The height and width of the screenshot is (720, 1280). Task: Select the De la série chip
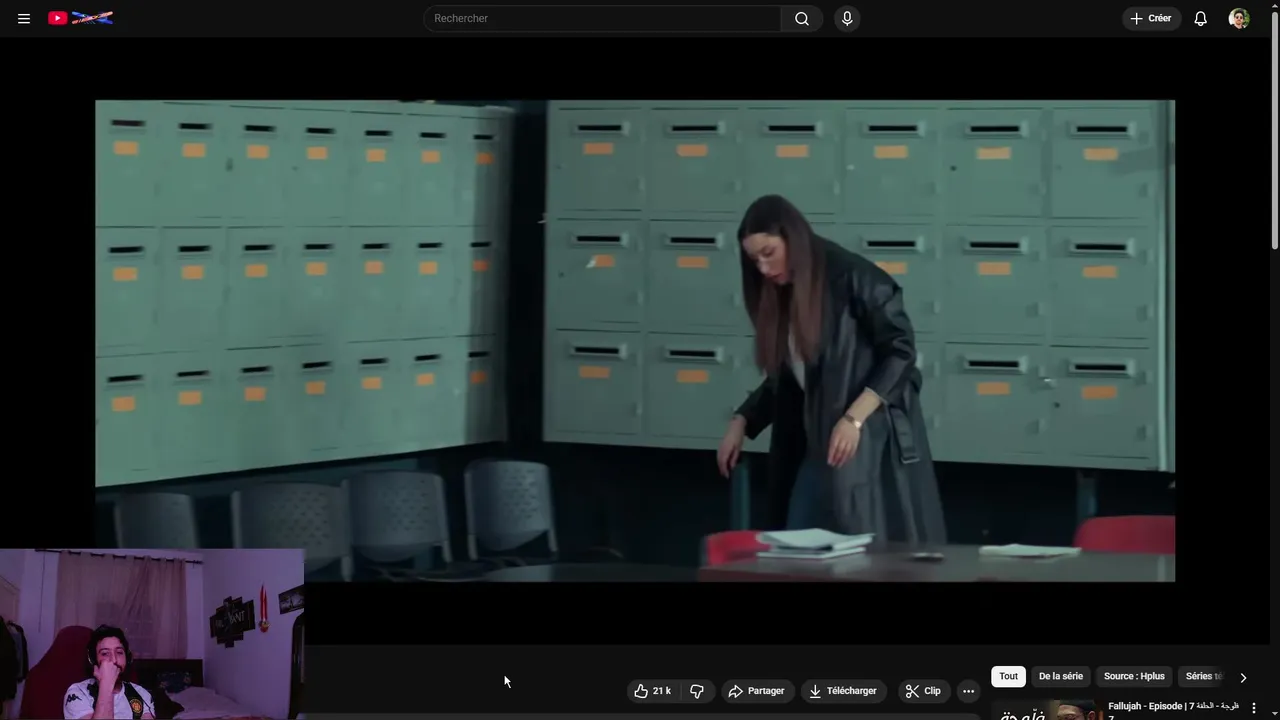coord(1061,676)
